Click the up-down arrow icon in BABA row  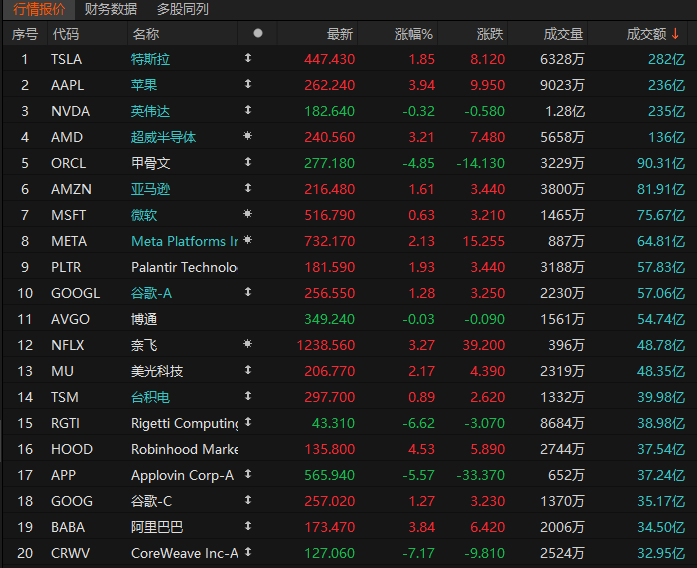pyautogui.click(x=248, y=526)
